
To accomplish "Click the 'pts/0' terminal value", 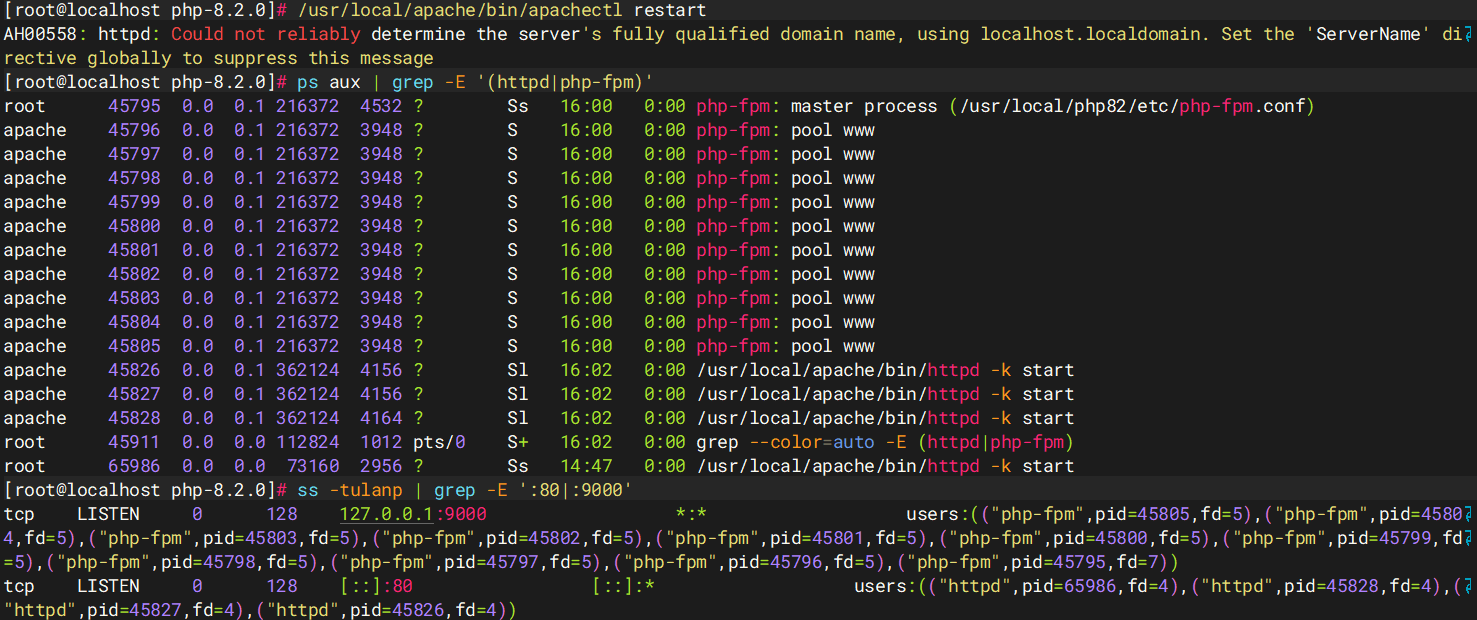I will 439,442.
